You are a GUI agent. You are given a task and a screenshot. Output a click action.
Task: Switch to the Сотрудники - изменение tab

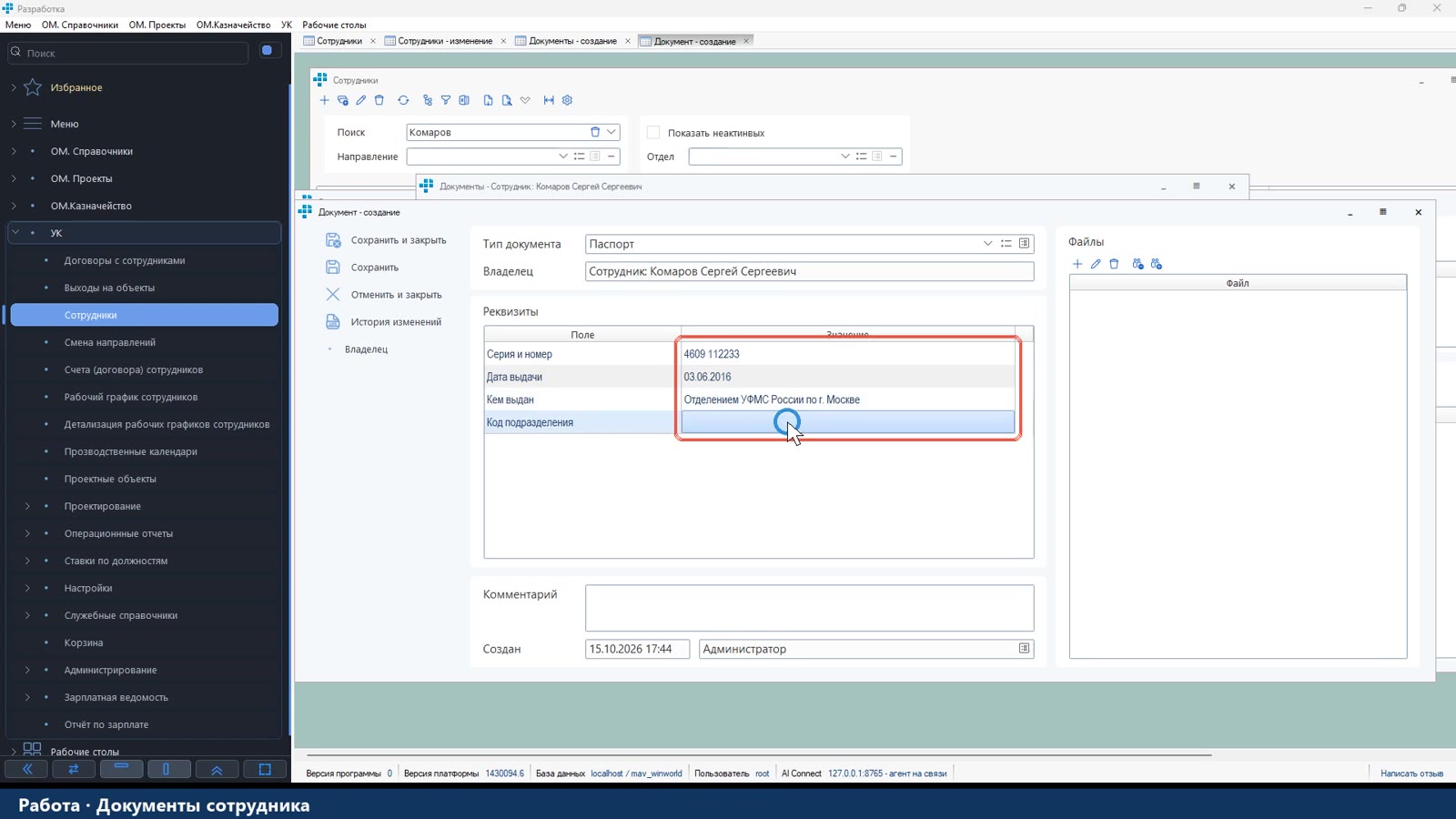445,41
